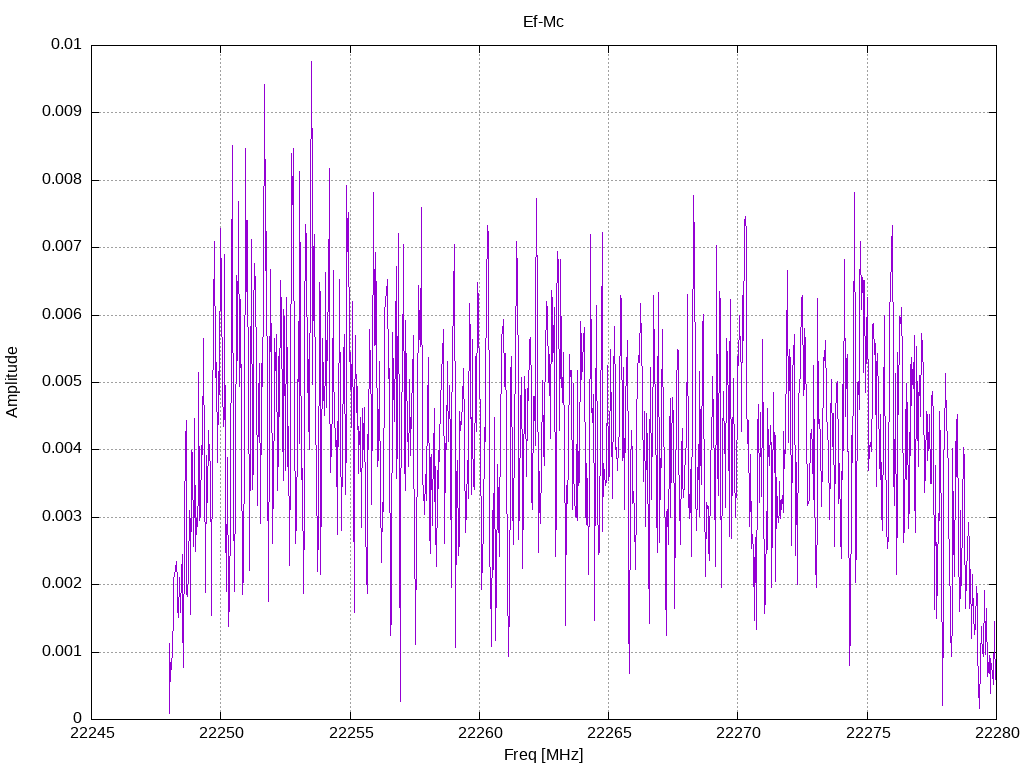Viewport: 1024px width, 768px height.
Task: Click x-axis tick label 22280
Action: pyautogui.click(x=997, y=733)
